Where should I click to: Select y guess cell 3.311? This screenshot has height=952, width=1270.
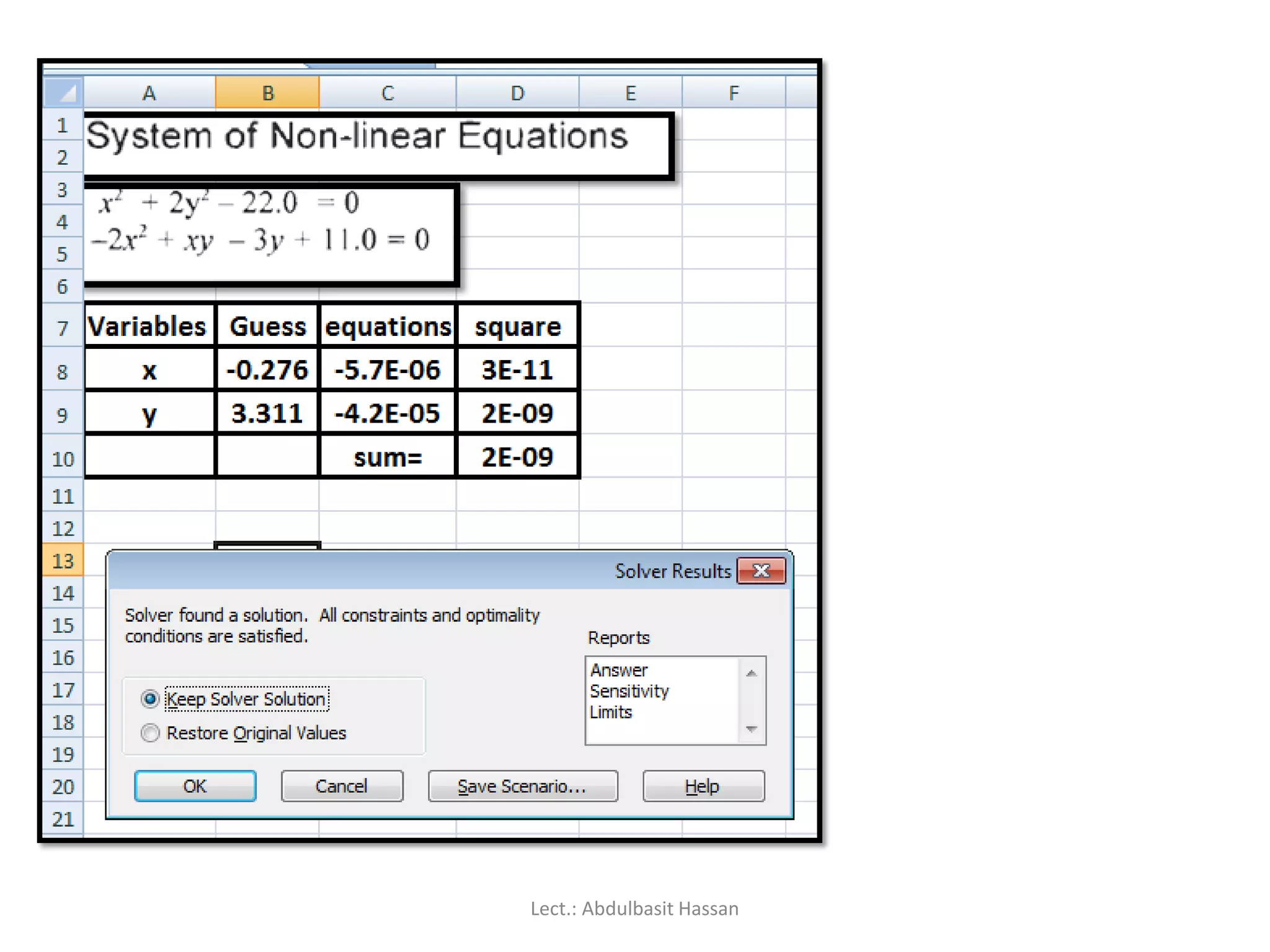pyautogui.click(x=267, y=413)
